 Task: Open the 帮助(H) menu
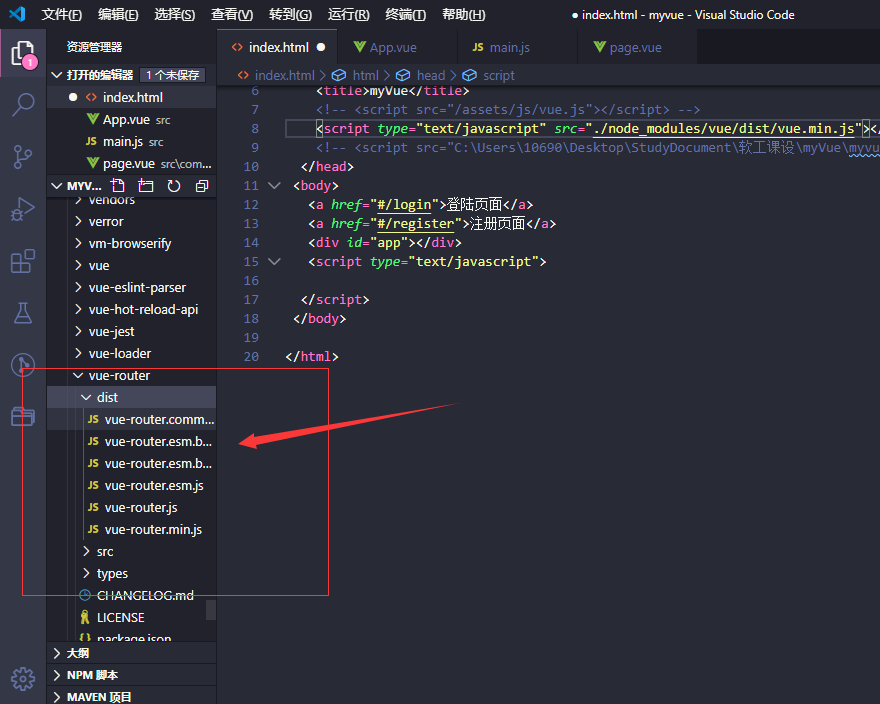pos(464,15)
